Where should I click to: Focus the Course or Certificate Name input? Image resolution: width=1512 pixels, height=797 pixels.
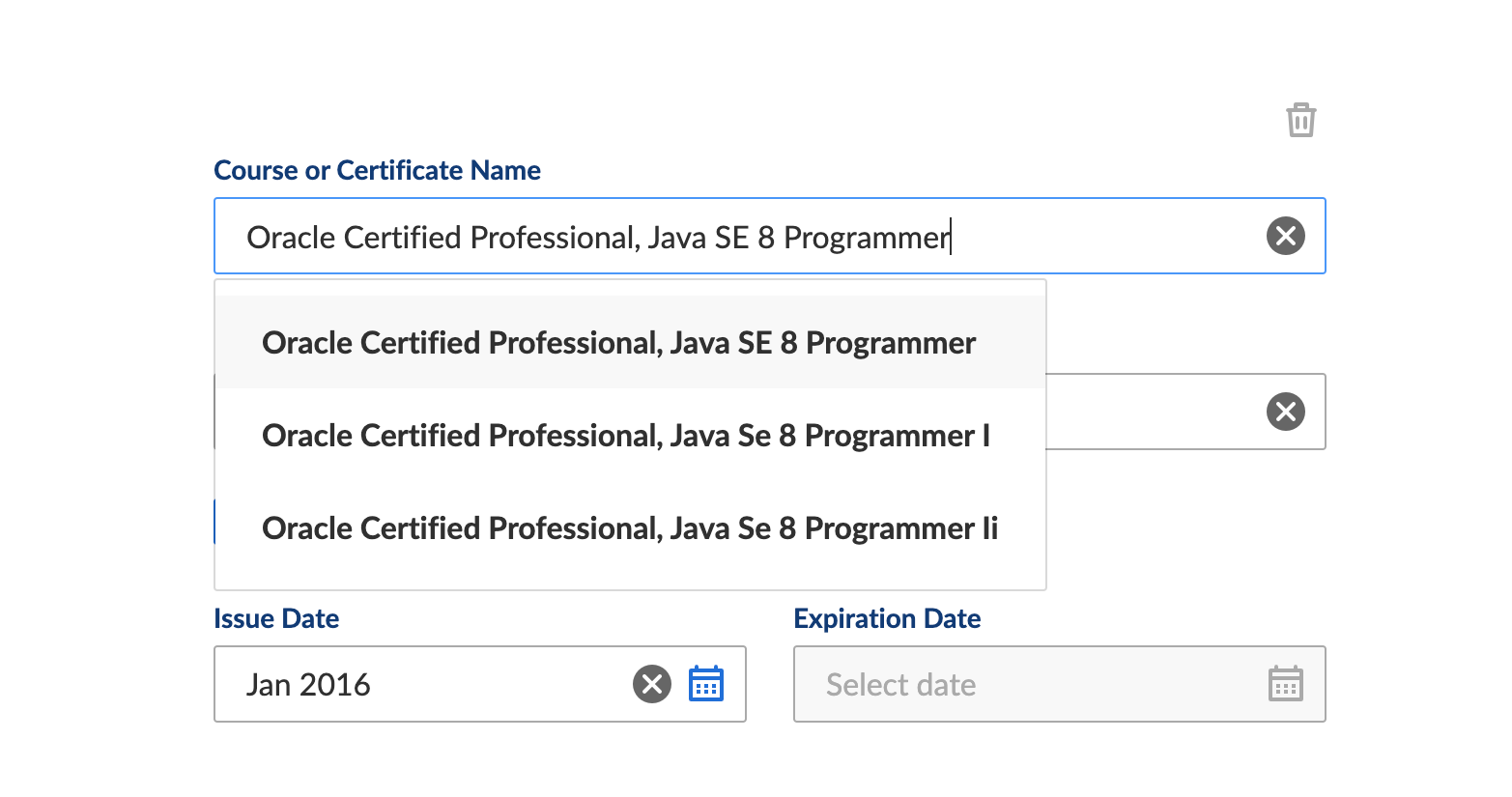coord(769,236)
